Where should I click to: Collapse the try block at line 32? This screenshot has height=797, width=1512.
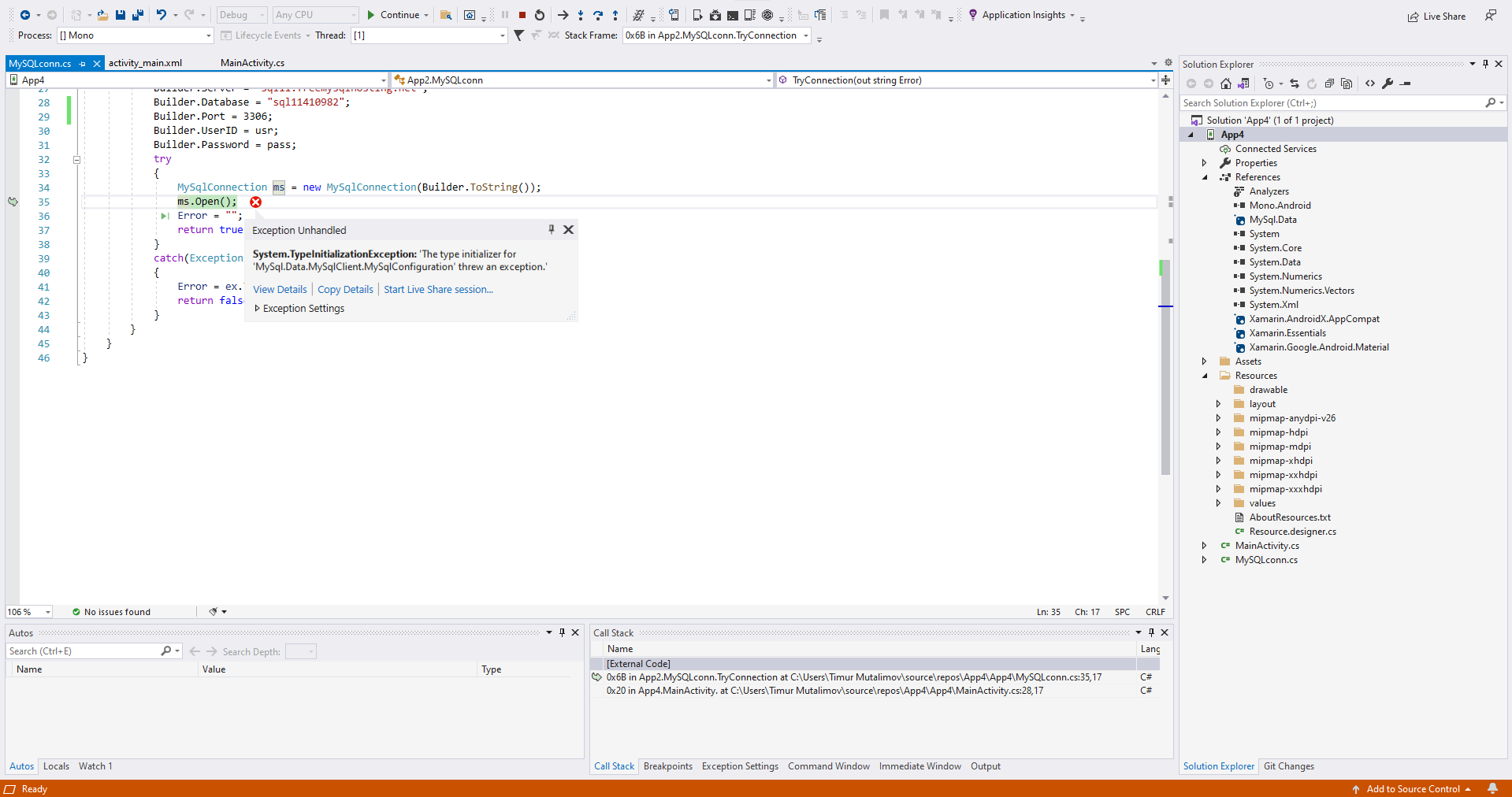77,159
